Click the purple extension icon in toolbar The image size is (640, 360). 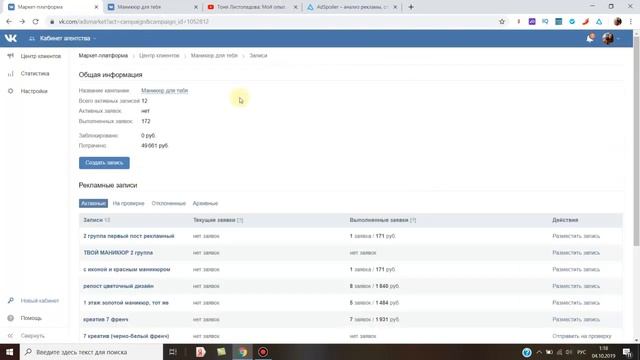click(532, 22)
